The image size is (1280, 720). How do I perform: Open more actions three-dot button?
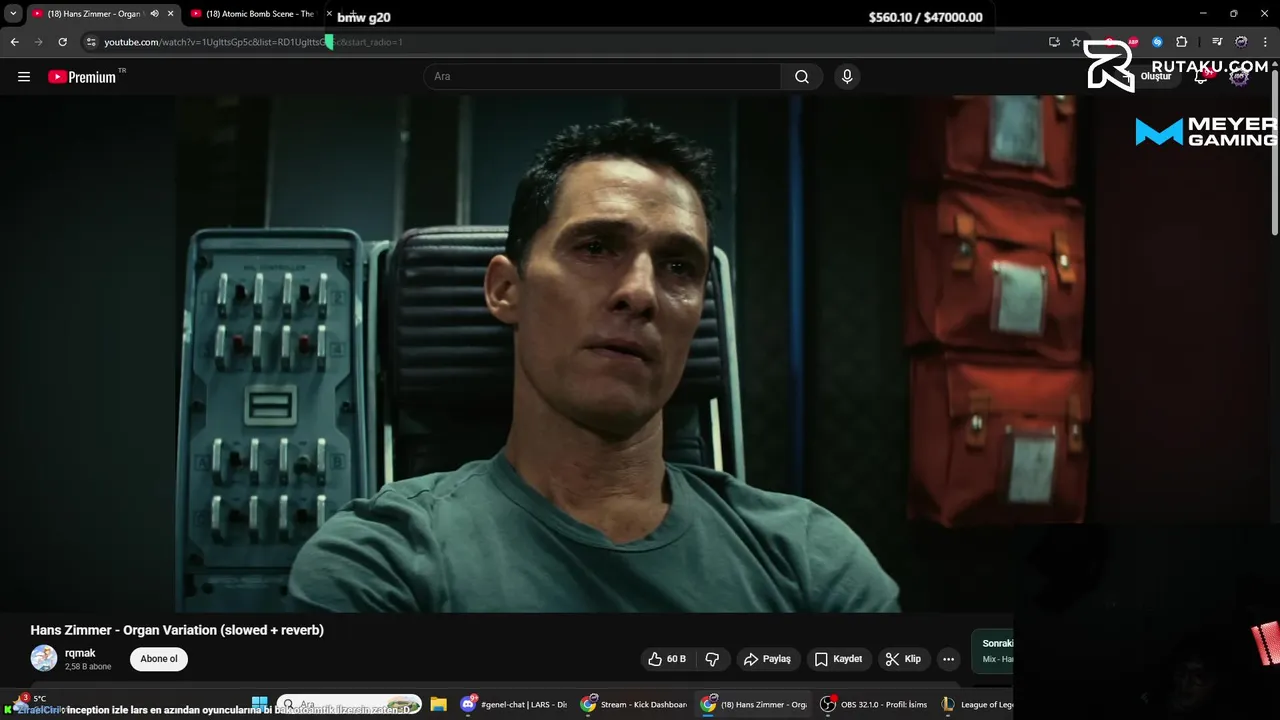pos(948,659)
